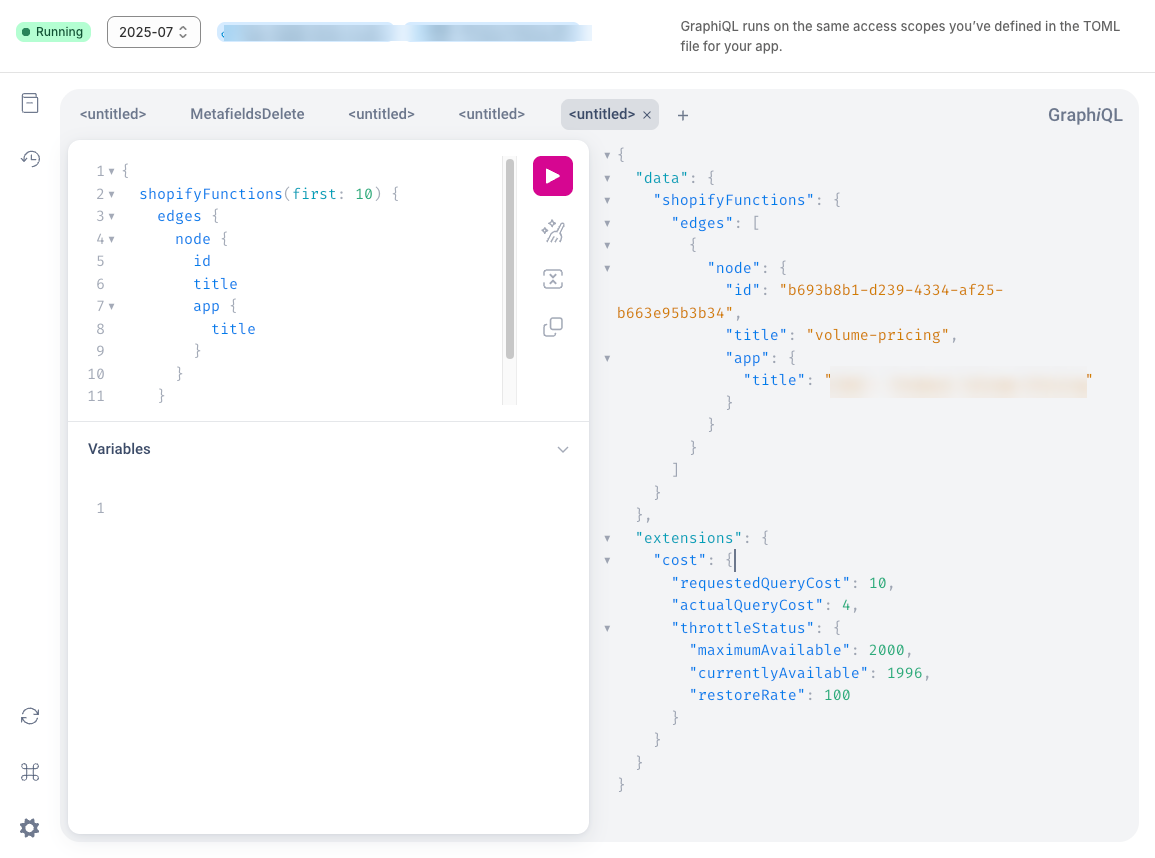1155x858 pixels.
Task: Open GraphiQL settings gear icon
Action: [30, 828]
